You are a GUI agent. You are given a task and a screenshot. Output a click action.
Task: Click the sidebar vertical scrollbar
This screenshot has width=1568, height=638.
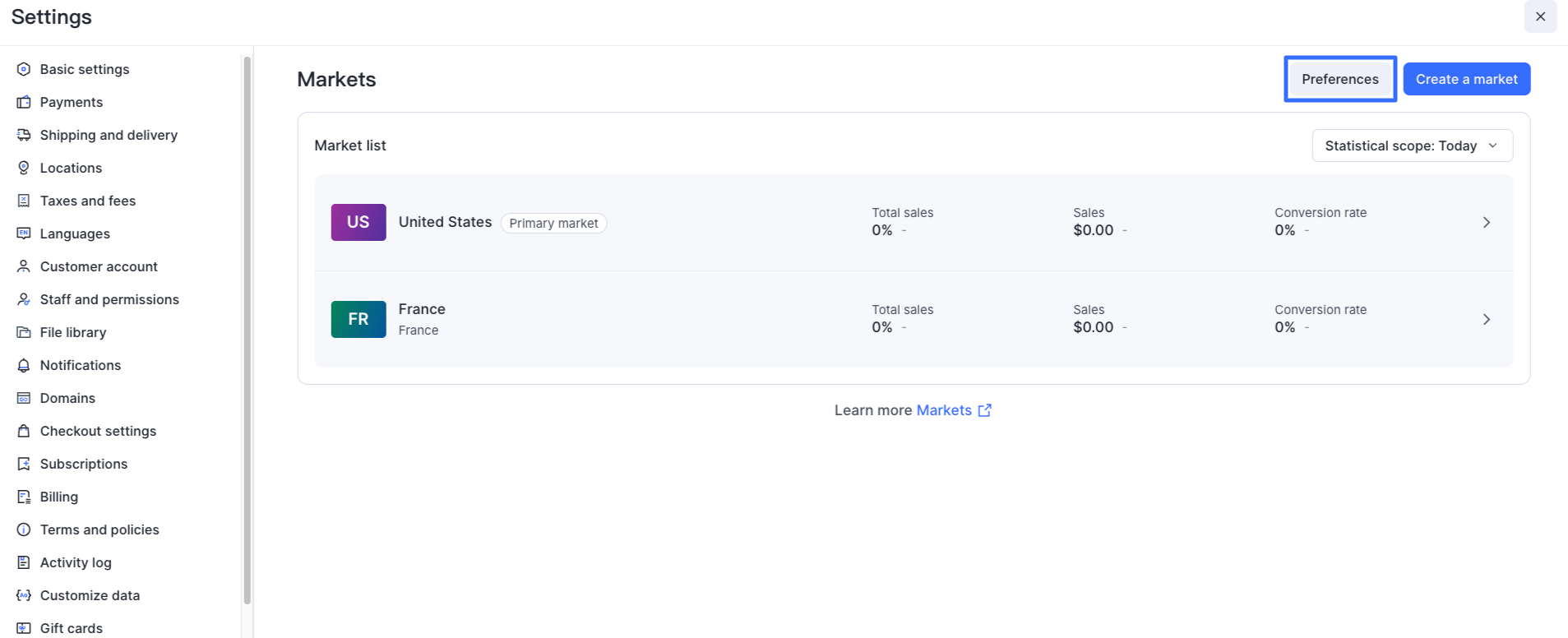[247, 329]
